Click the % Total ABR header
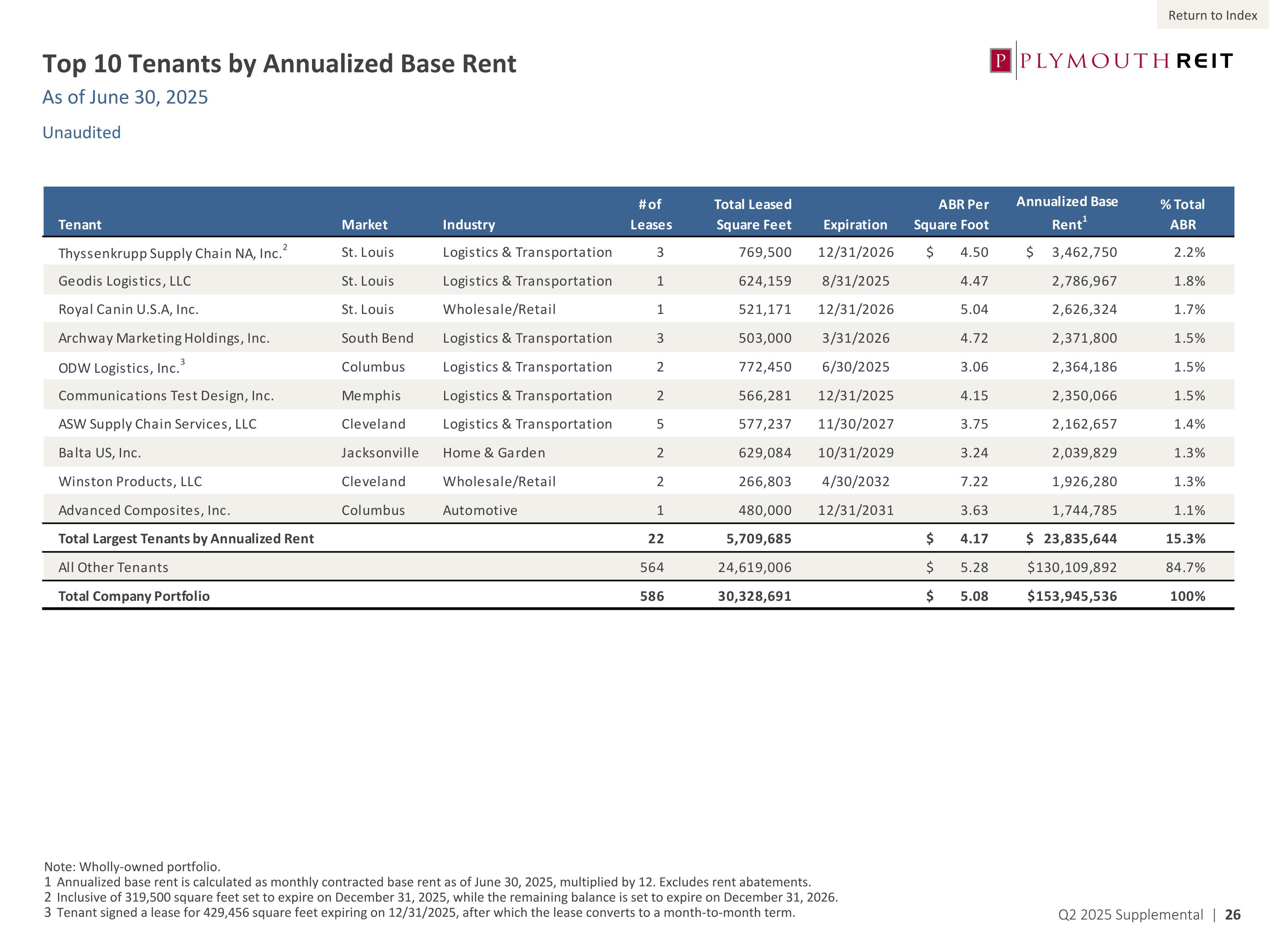This screenshot has width=1270, height=952. click(1182, 214)
